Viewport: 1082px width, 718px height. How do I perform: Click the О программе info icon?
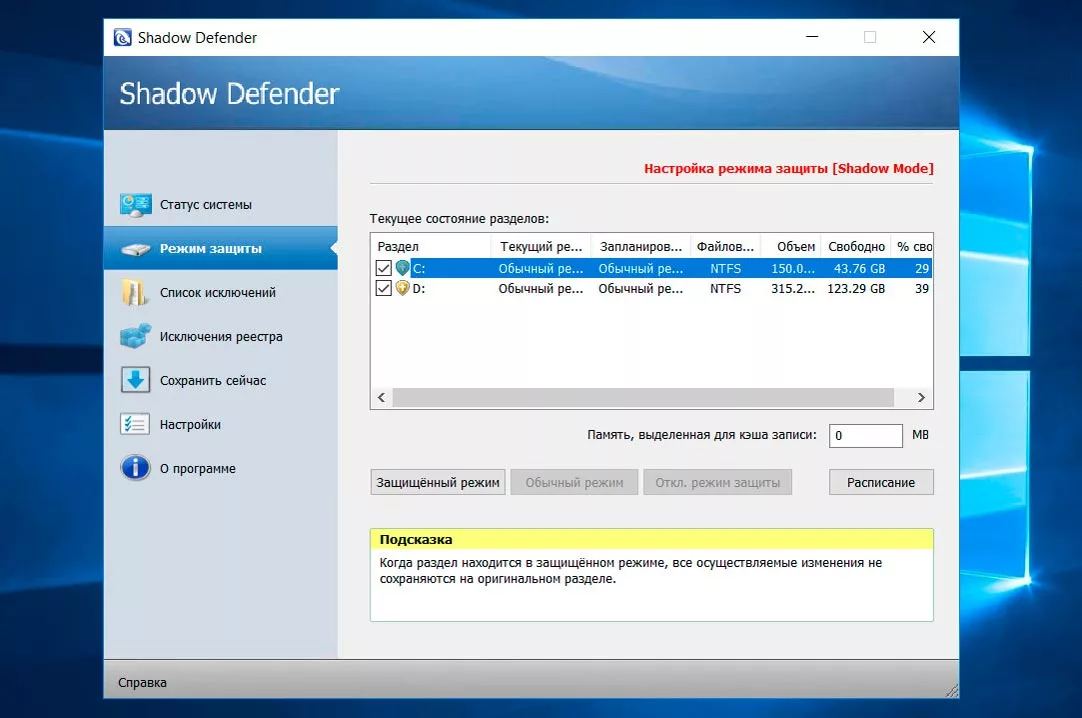tap(135, 468)
